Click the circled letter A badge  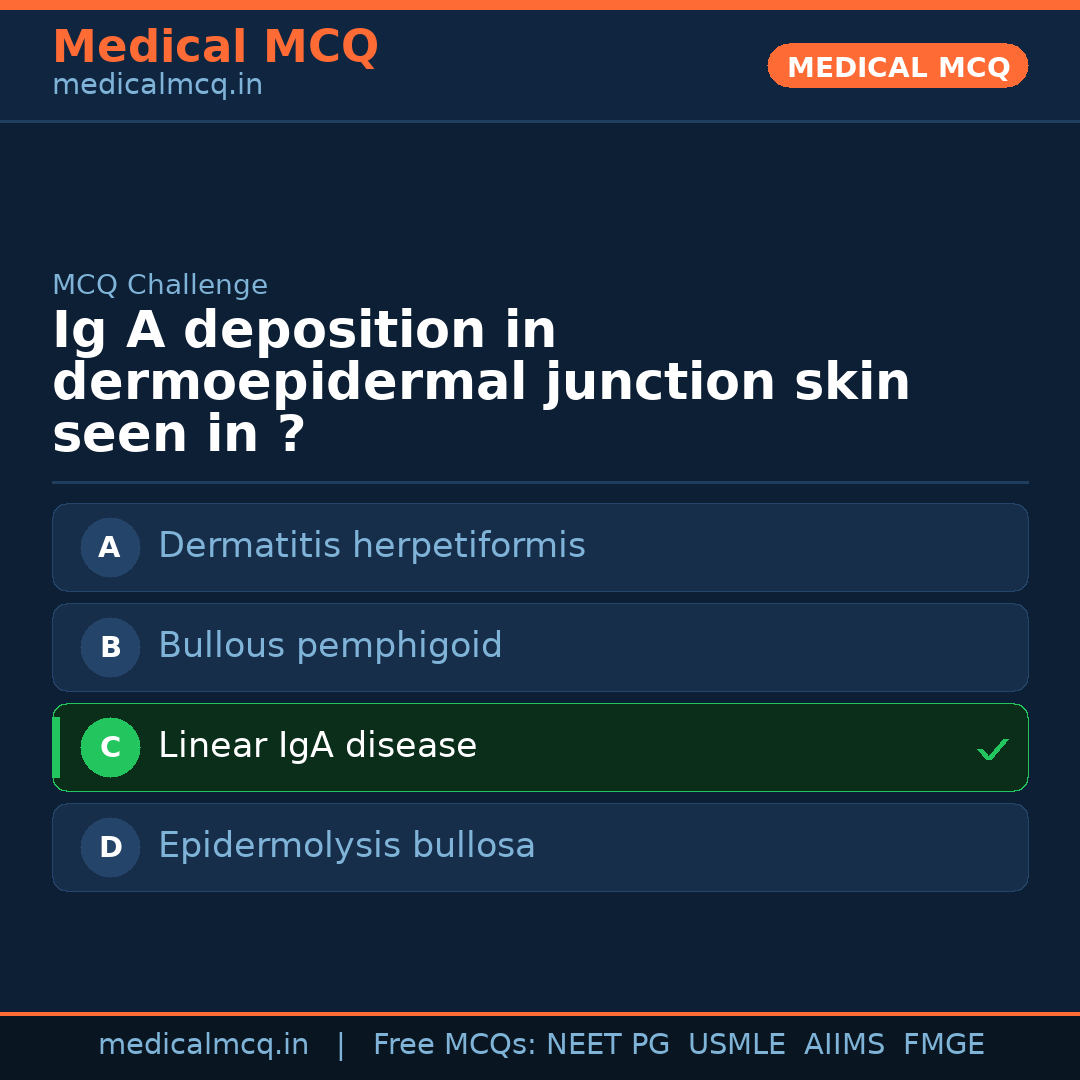[x=110, y=547]
